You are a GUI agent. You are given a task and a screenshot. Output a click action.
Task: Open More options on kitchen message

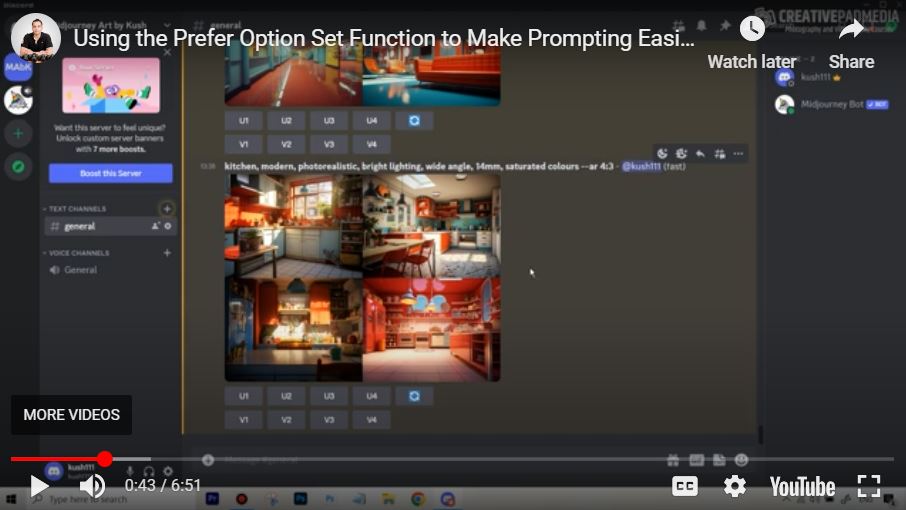[738, 154]
